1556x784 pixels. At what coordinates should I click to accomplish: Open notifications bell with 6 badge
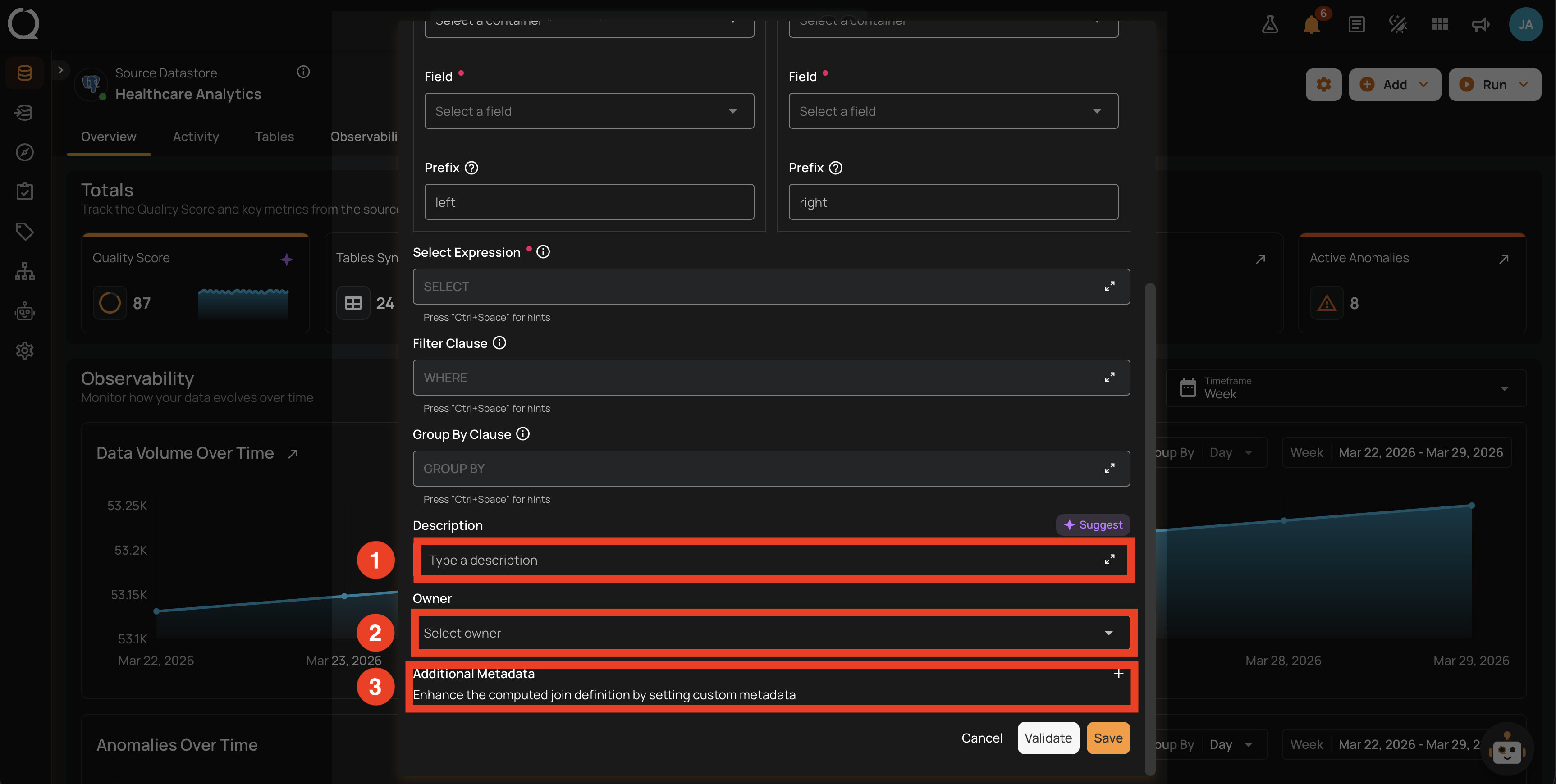coord(1311,24)
